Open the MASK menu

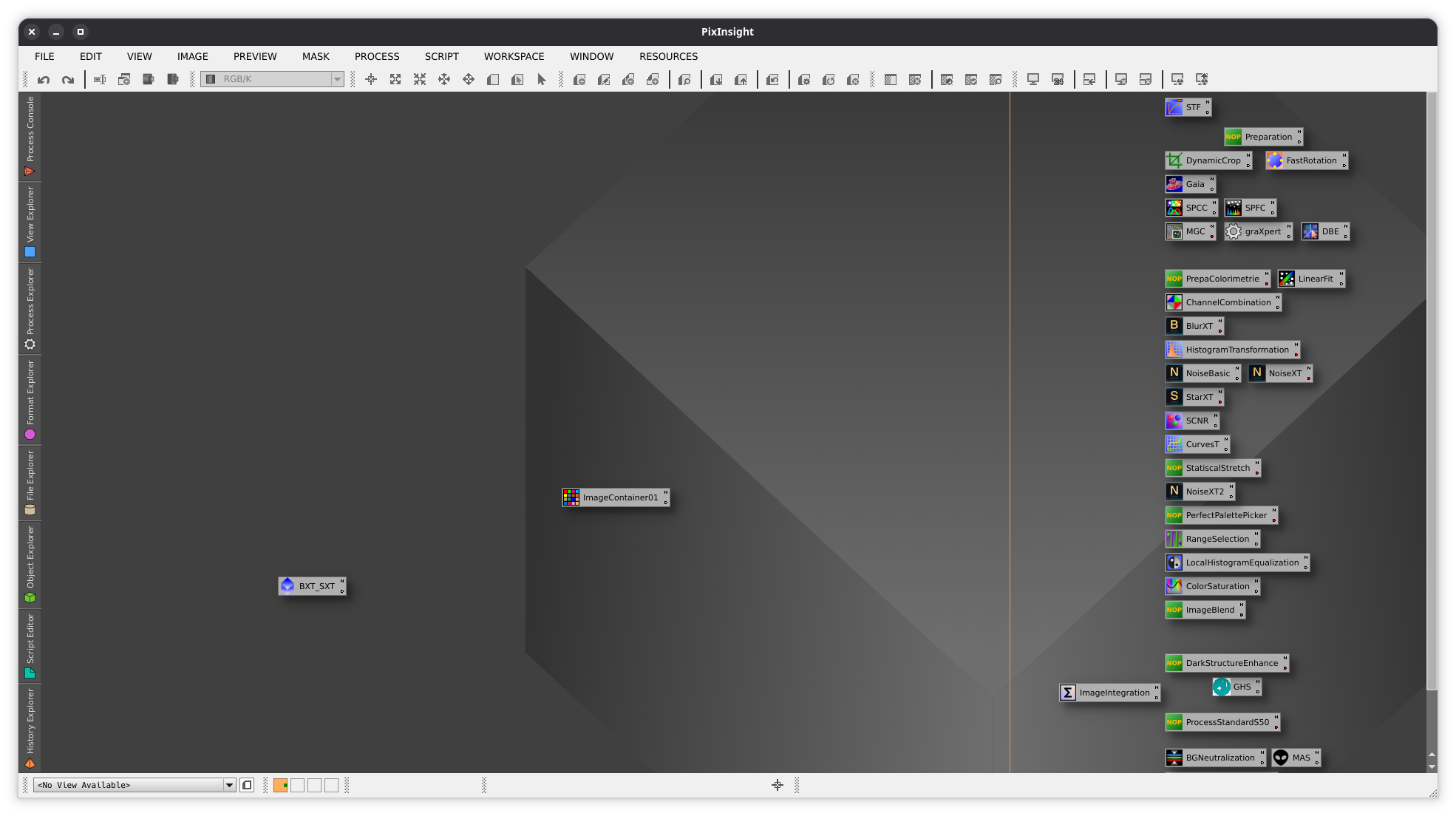tap(316, 56)
